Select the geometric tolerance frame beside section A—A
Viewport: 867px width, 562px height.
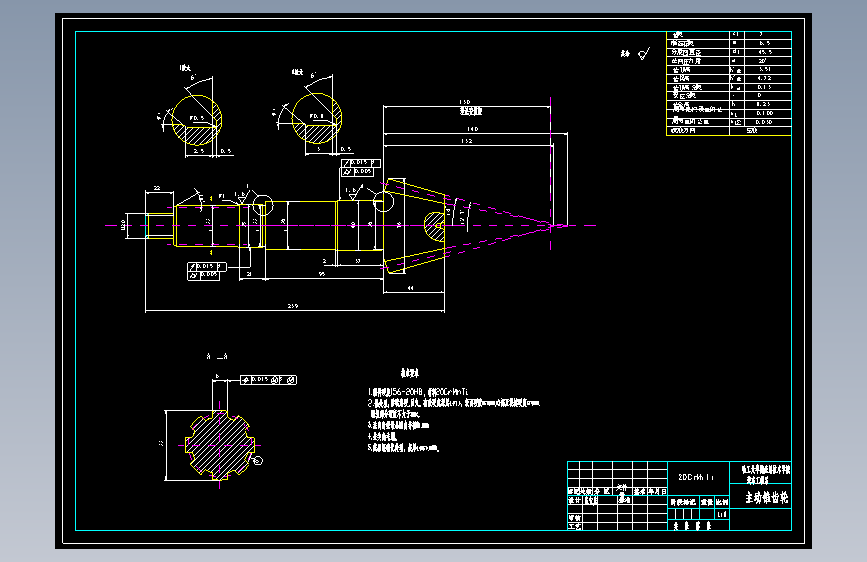(268, 379)
